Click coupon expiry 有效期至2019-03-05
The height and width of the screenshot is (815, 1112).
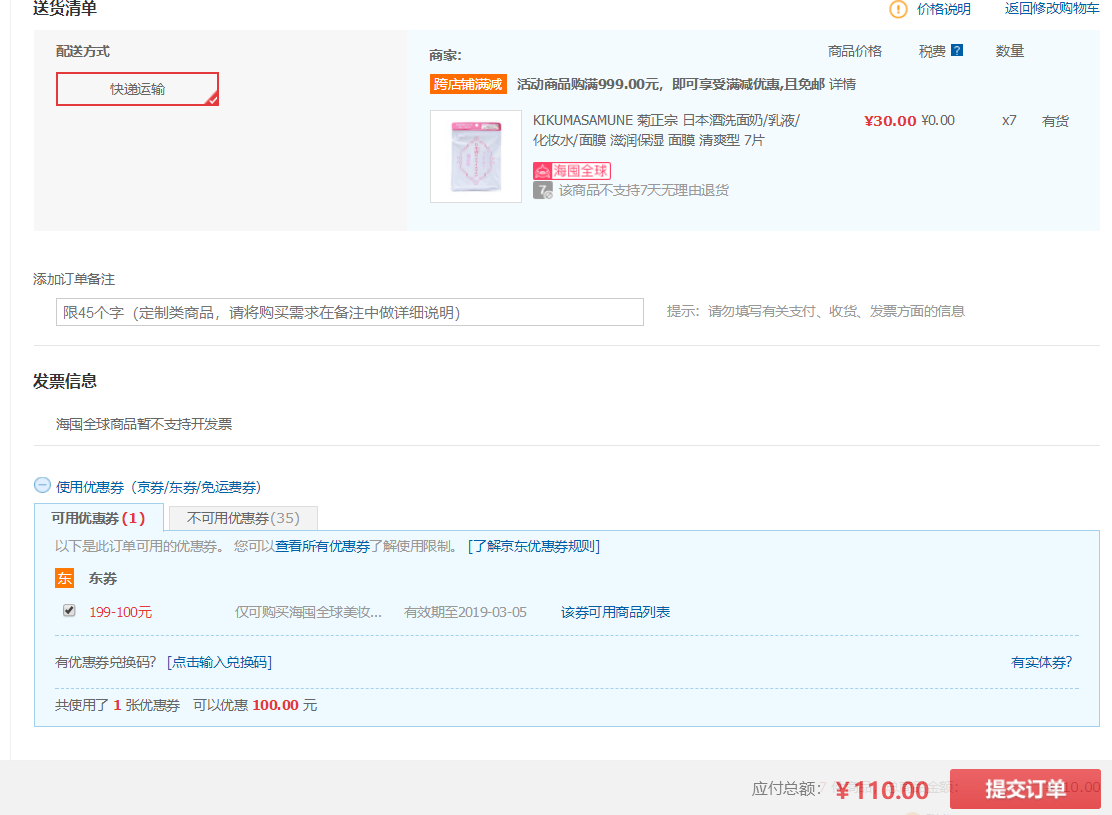pyautogui.click(x=465, y=612)
